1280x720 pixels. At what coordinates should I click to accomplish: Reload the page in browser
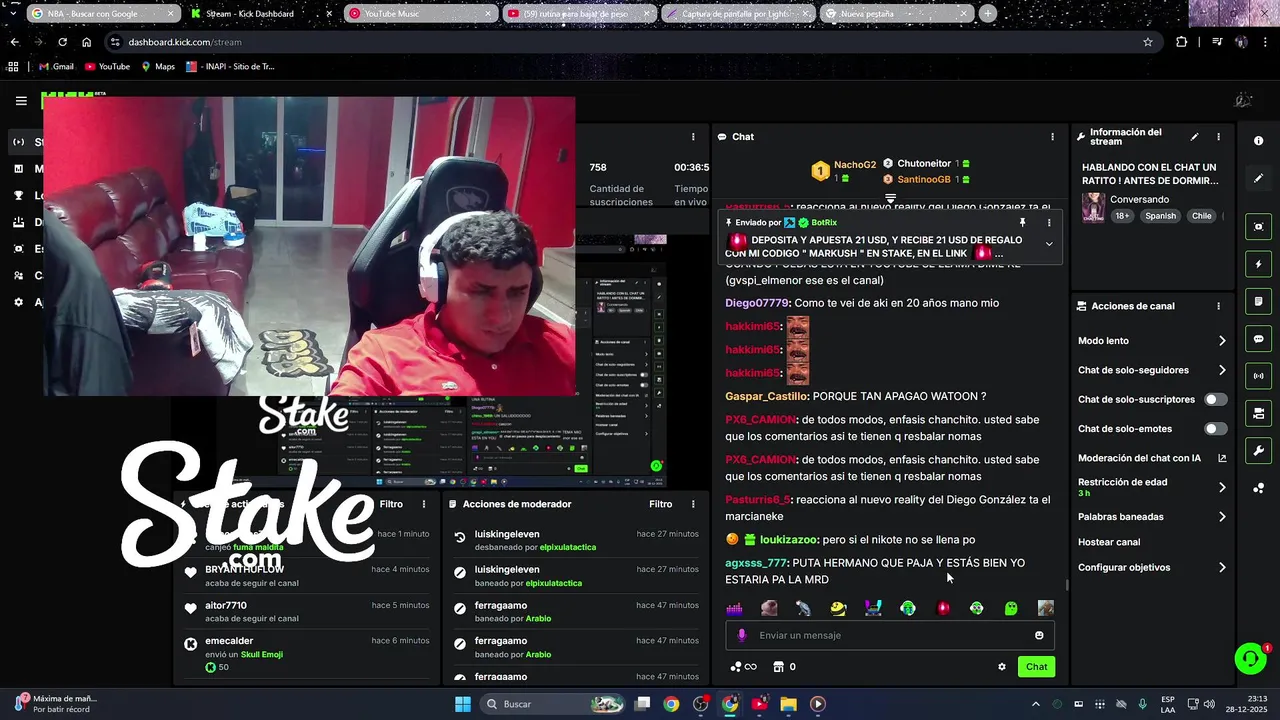coord(62,42)
